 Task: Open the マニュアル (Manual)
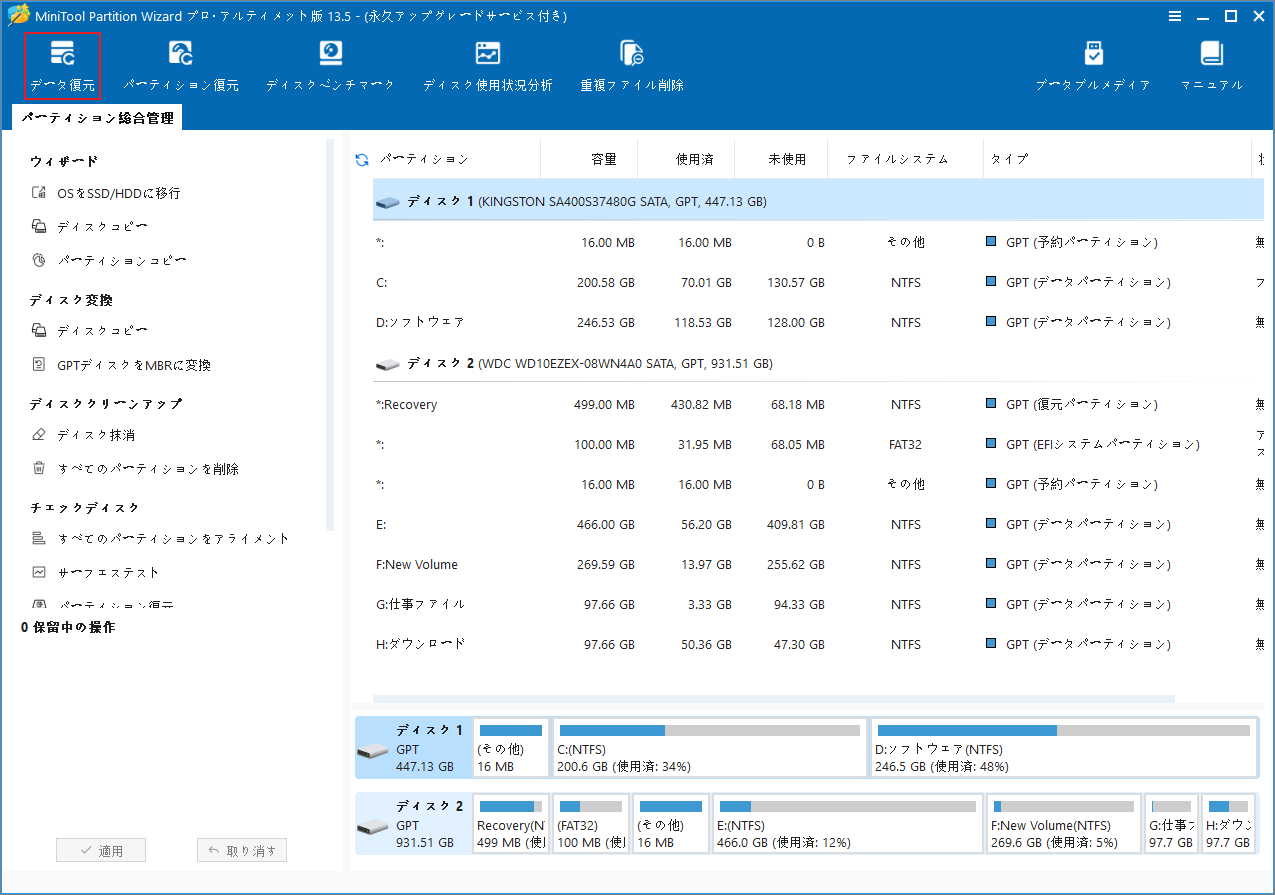click(1210, 64)
